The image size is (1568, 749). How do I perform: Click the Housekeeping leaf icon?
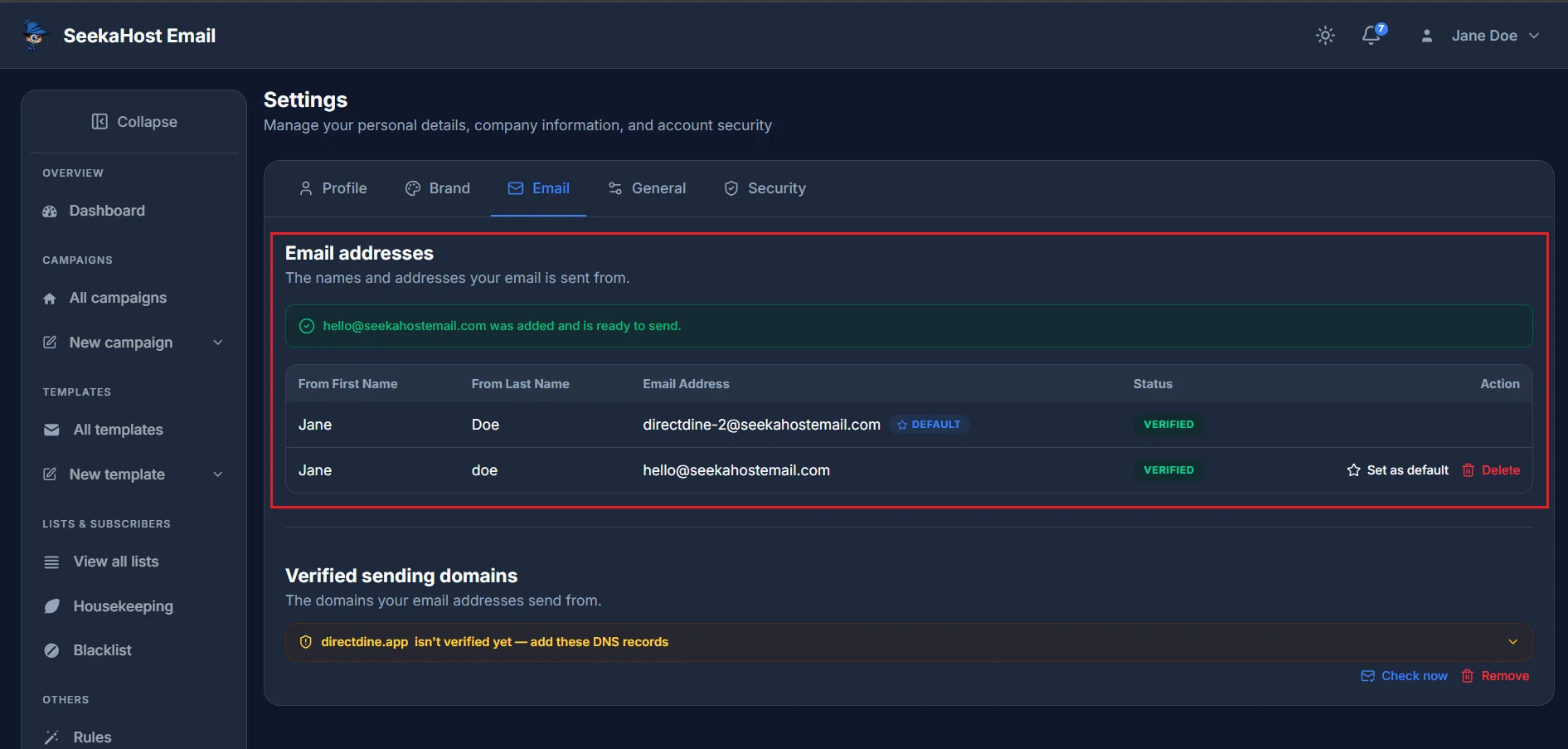(x=51, y=606)
